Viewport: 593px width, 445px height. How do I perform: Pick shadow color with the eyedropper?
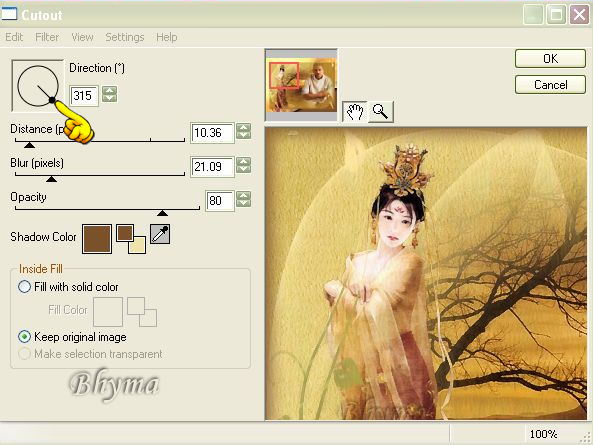[x=160, y=234]
